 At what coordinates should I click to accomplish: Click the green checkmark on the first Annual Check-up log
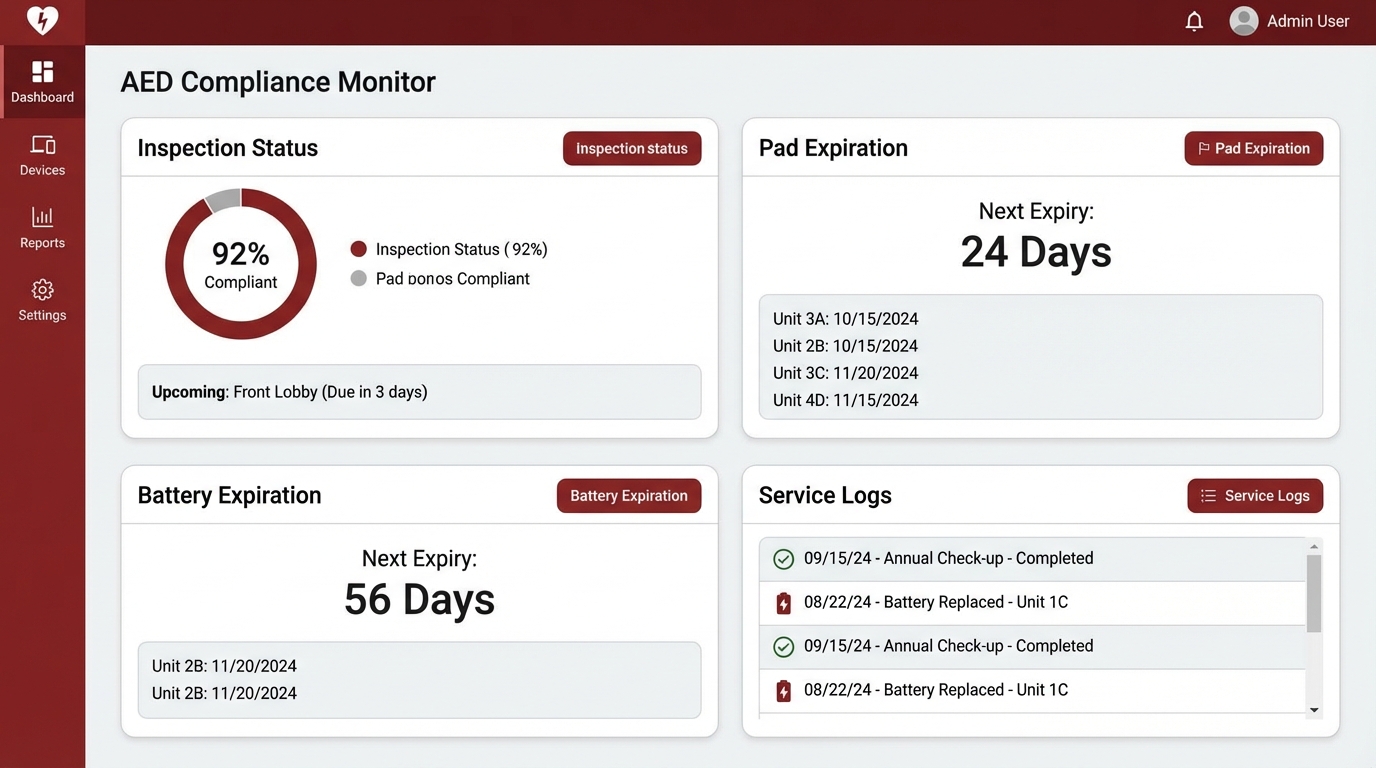pos(784,559)
